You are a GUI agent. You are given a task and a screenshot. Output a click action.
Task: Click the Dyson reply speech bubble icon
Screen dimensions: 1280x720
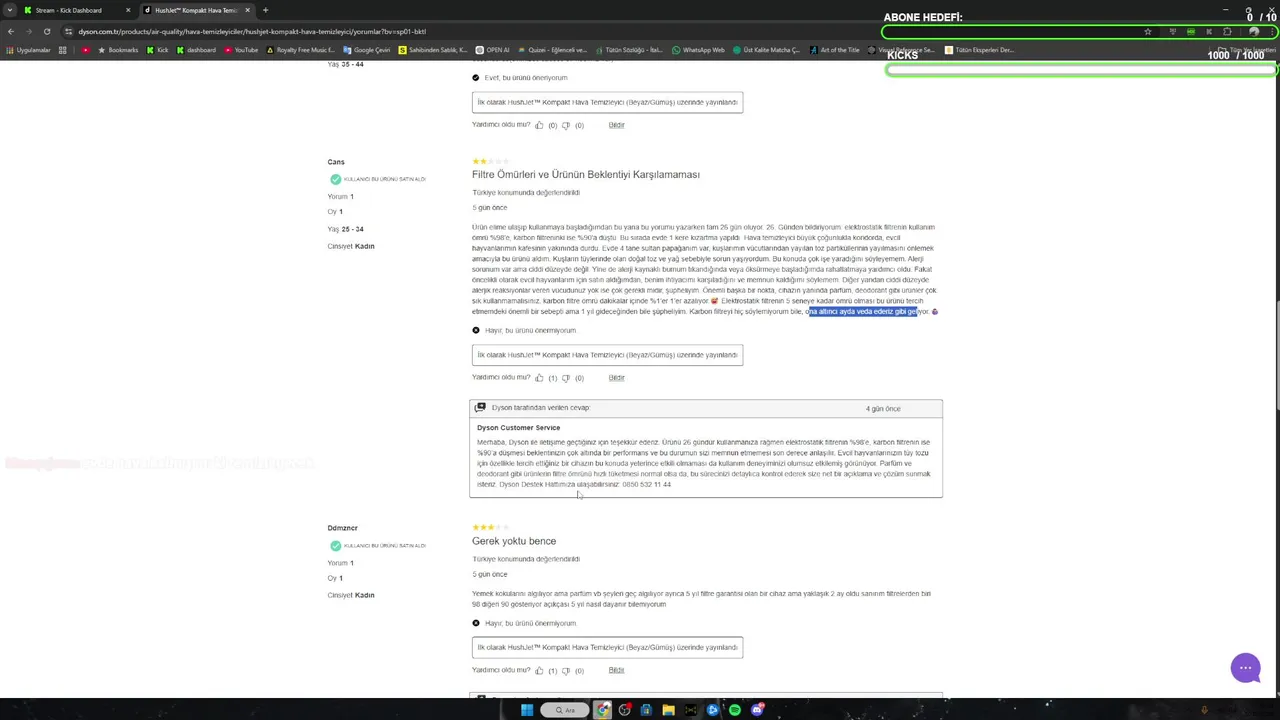tap(480, 408)
